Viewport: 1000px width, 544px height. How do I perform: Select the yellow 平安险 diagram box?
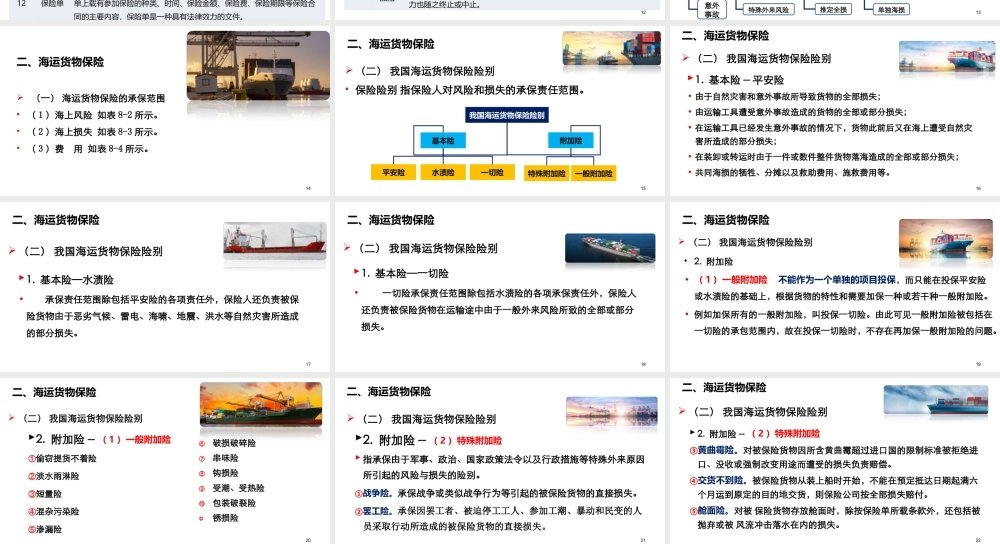[x=393, y=172]
